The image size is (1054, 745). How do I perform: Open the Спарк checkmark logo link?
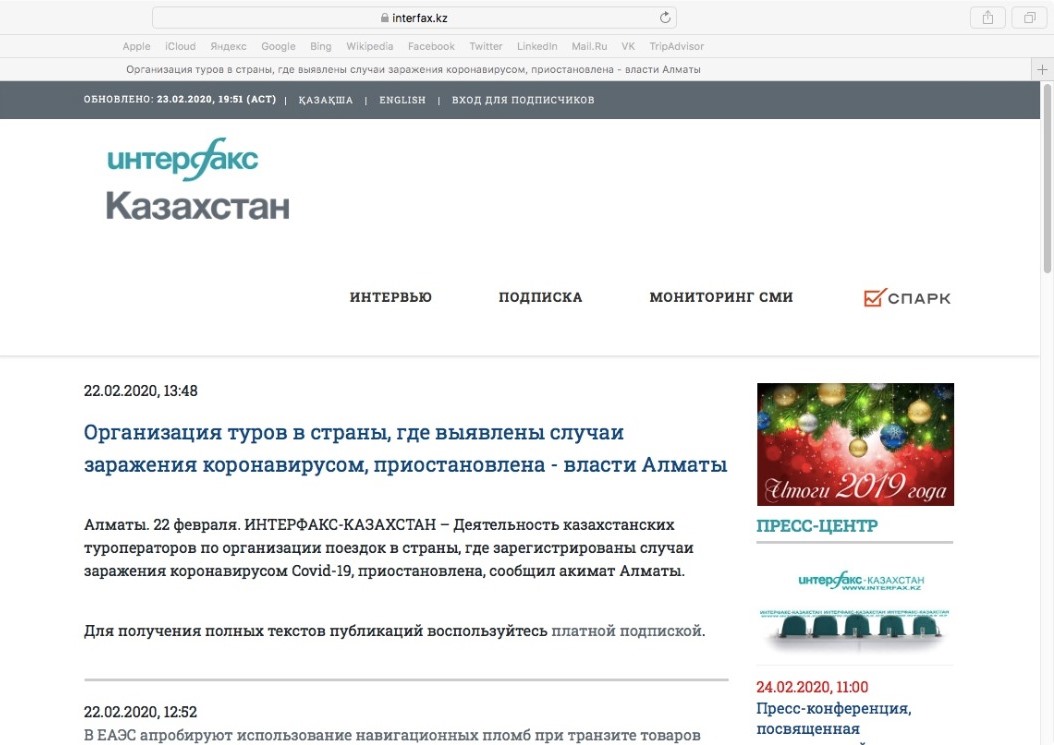(x=907, y=298)
